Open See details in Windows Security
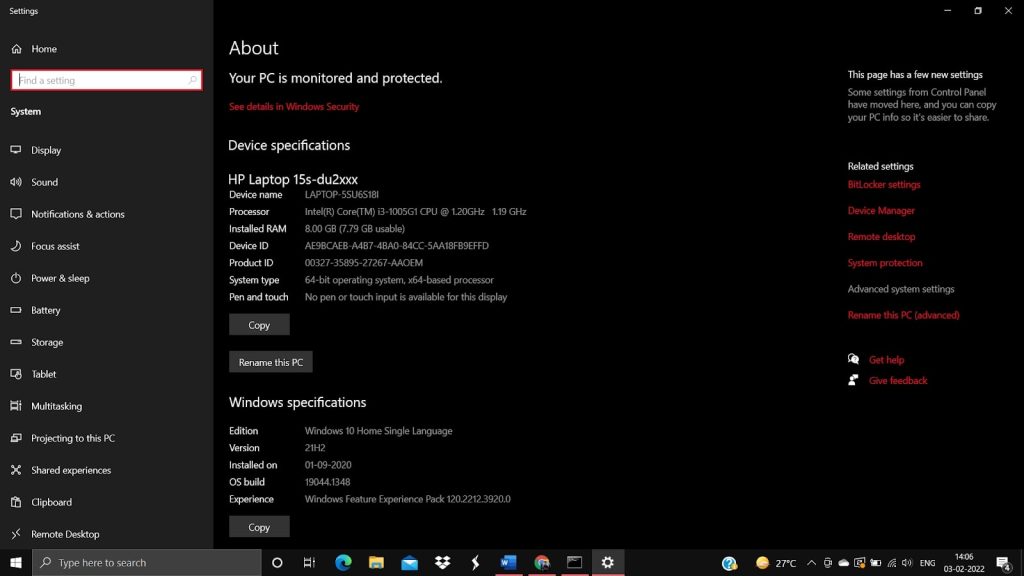The width and height of the screenshot is (1024, 576). tap(294, 106)
